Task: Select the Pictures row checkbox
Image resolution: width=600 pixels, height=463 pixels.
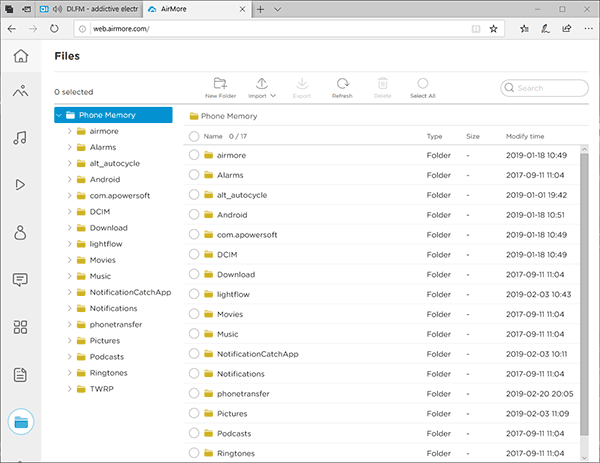Action: pyautogui.click(x=194, y=414)
